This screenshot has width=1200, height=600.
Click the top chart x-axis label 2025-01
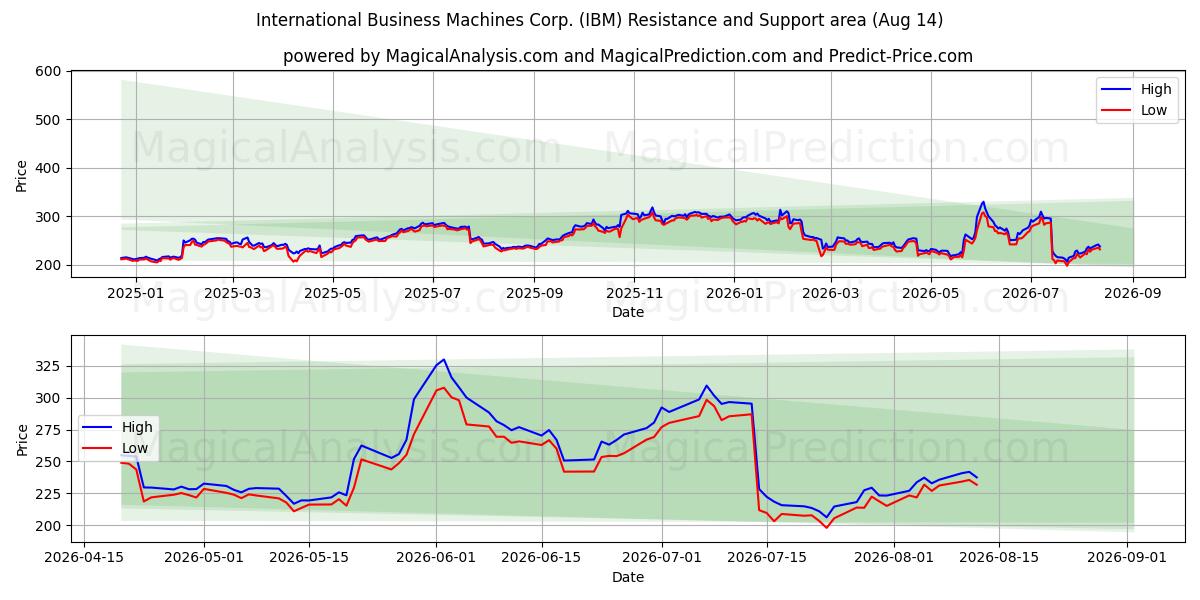pos(135,294)
